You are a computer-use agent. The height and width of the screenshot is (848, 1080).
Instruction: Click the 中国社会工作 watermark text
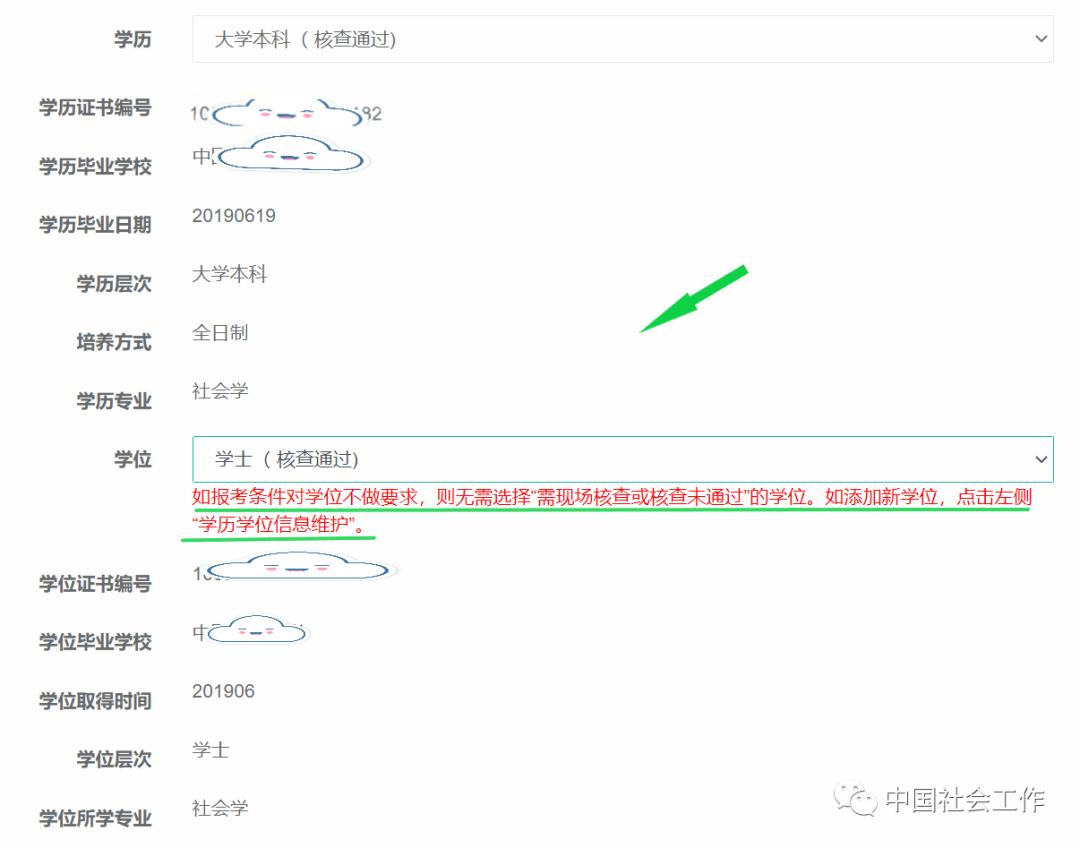click(x=965, y=800)
